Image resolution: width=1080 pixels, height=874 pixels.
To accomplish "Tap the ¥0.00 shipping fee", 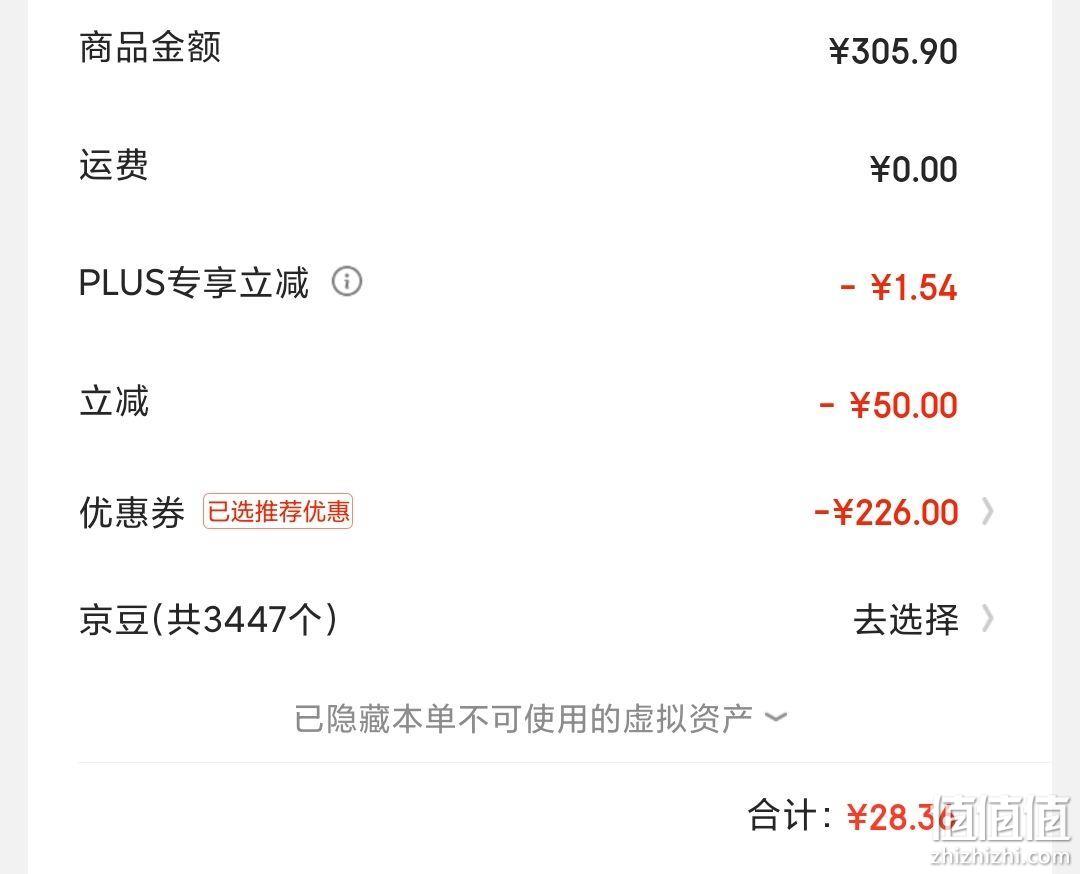I will click(x=914, y=169).
